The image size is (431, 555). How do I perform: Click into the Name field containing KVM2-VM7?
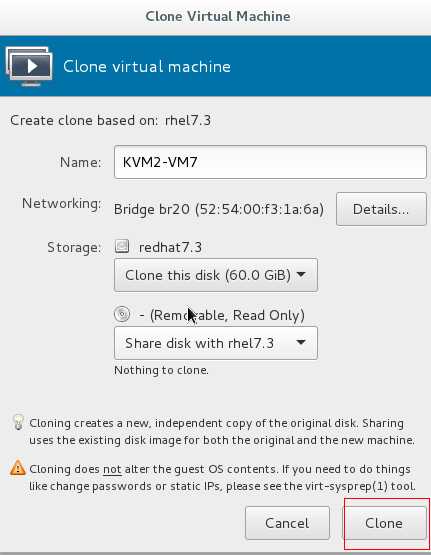tap(270, 162)
